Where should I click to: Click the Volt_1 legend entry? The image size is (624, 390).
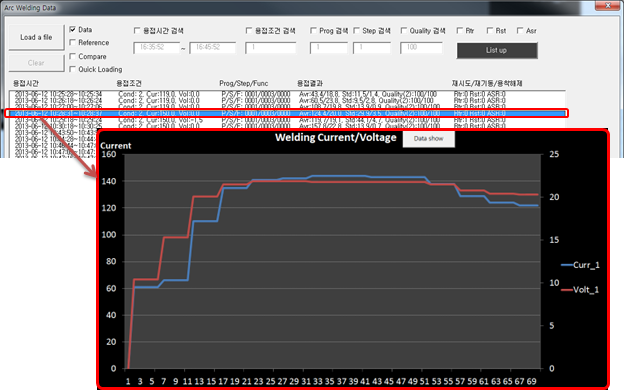580,290
